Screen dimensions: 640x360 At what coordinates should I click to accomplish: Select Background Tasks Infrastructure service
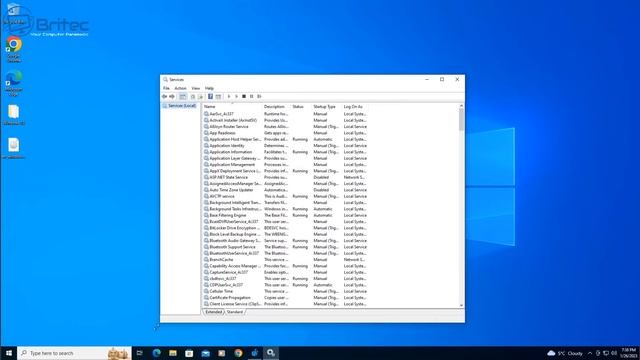pyautogui.click(x=285, y=209)
